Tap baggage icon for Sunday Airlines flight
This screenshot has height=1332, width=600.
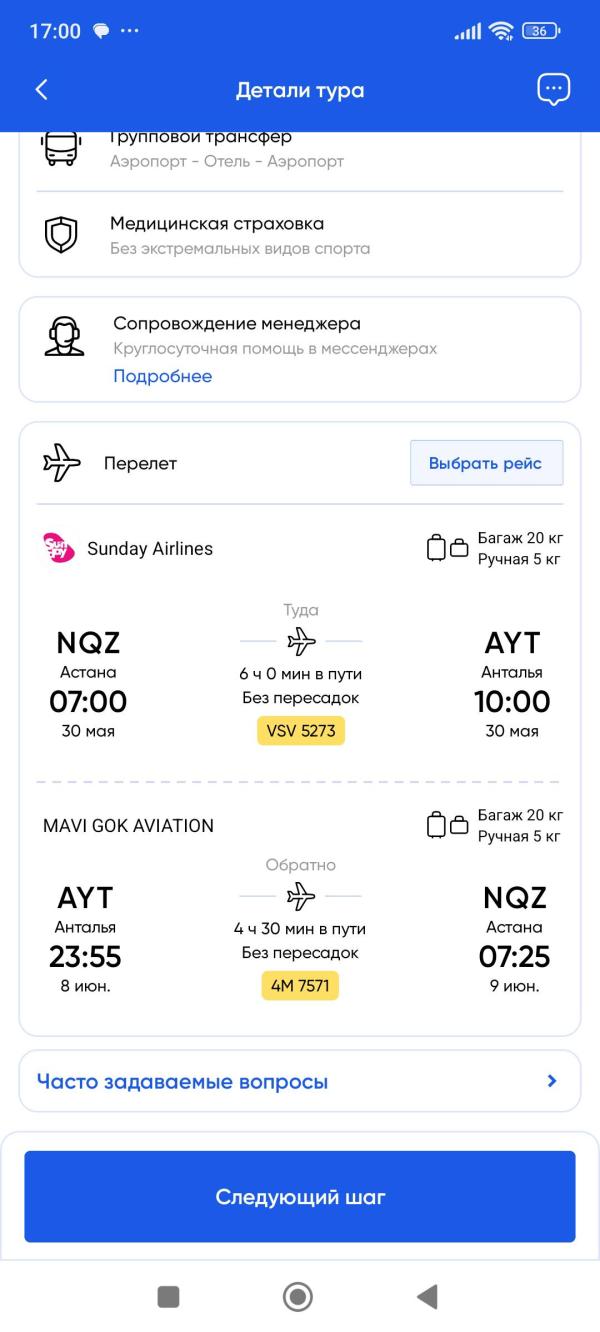(447, 548)
